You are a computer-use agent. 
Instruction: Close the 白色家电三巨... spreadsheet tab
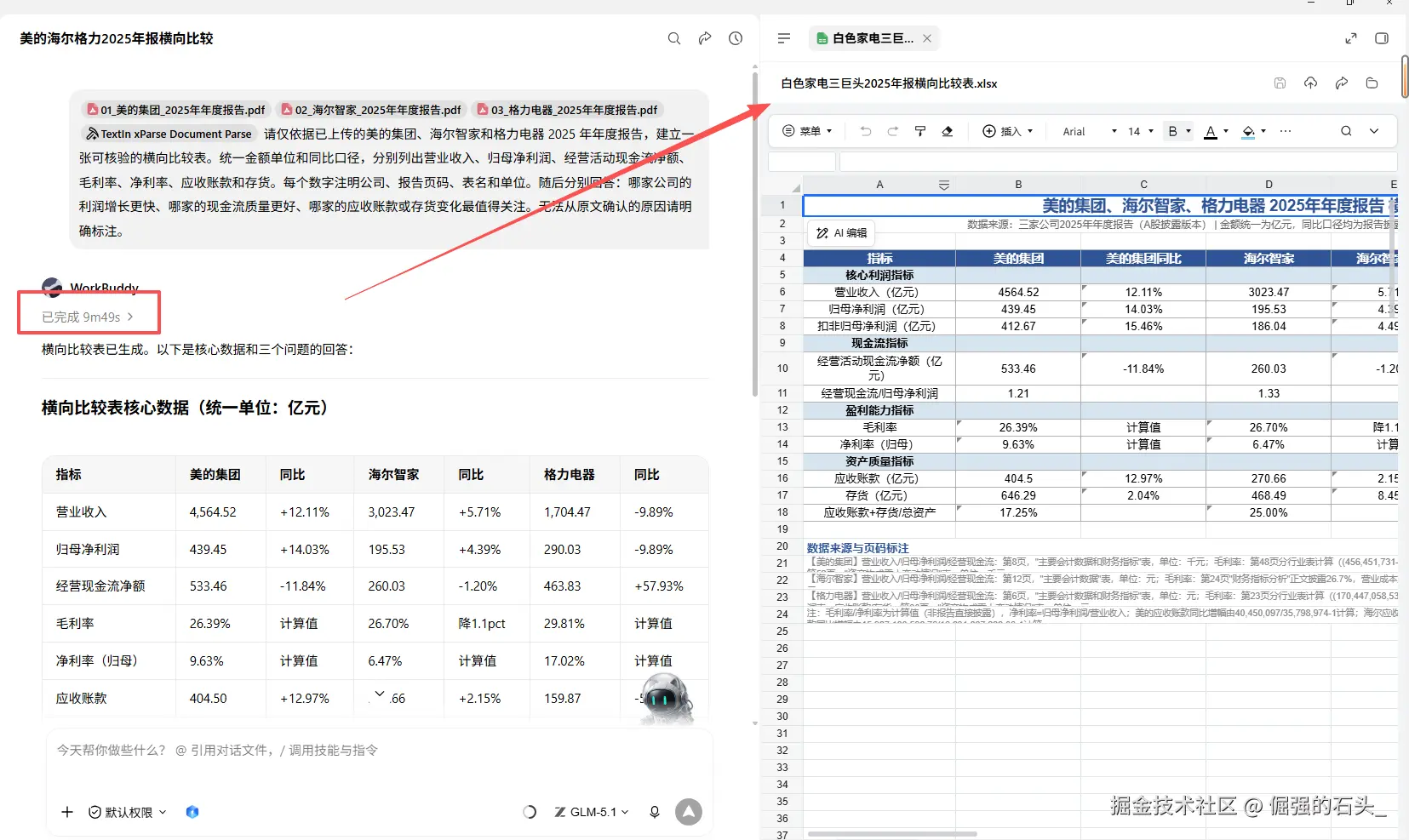click(927, 38)
